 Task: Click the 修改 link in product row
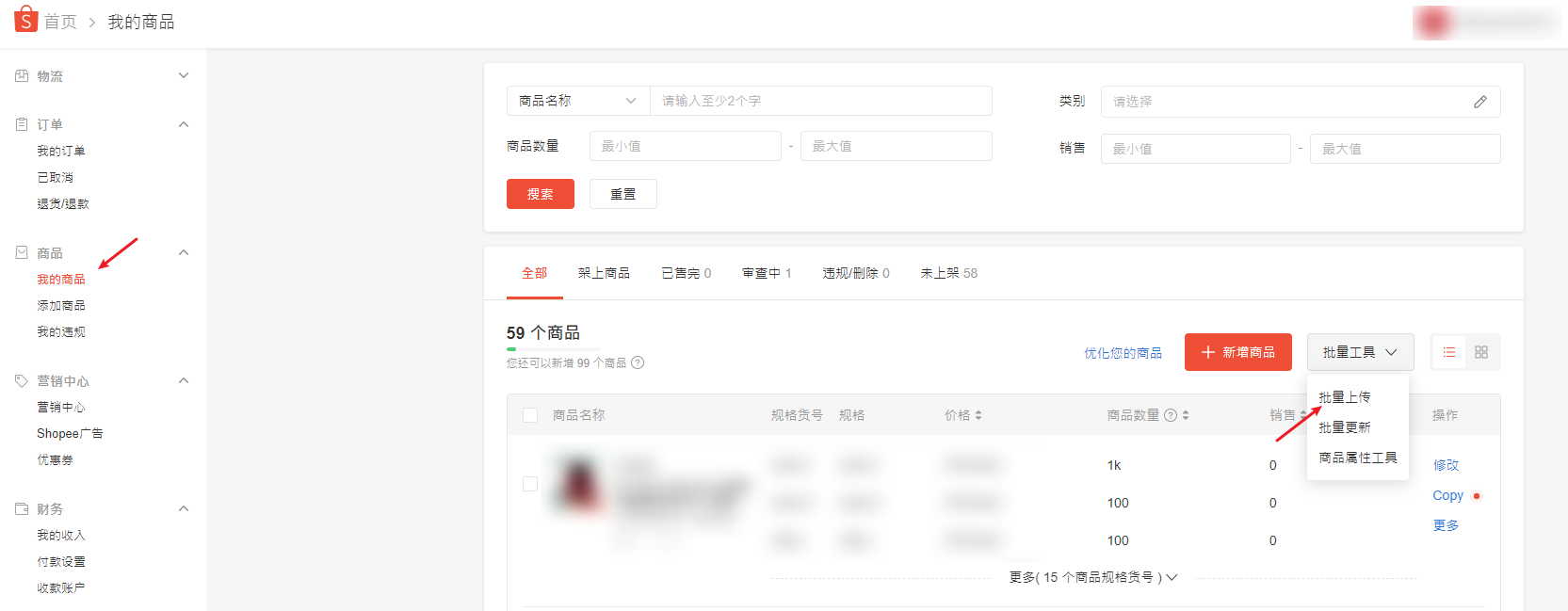tap(1447, 465)
